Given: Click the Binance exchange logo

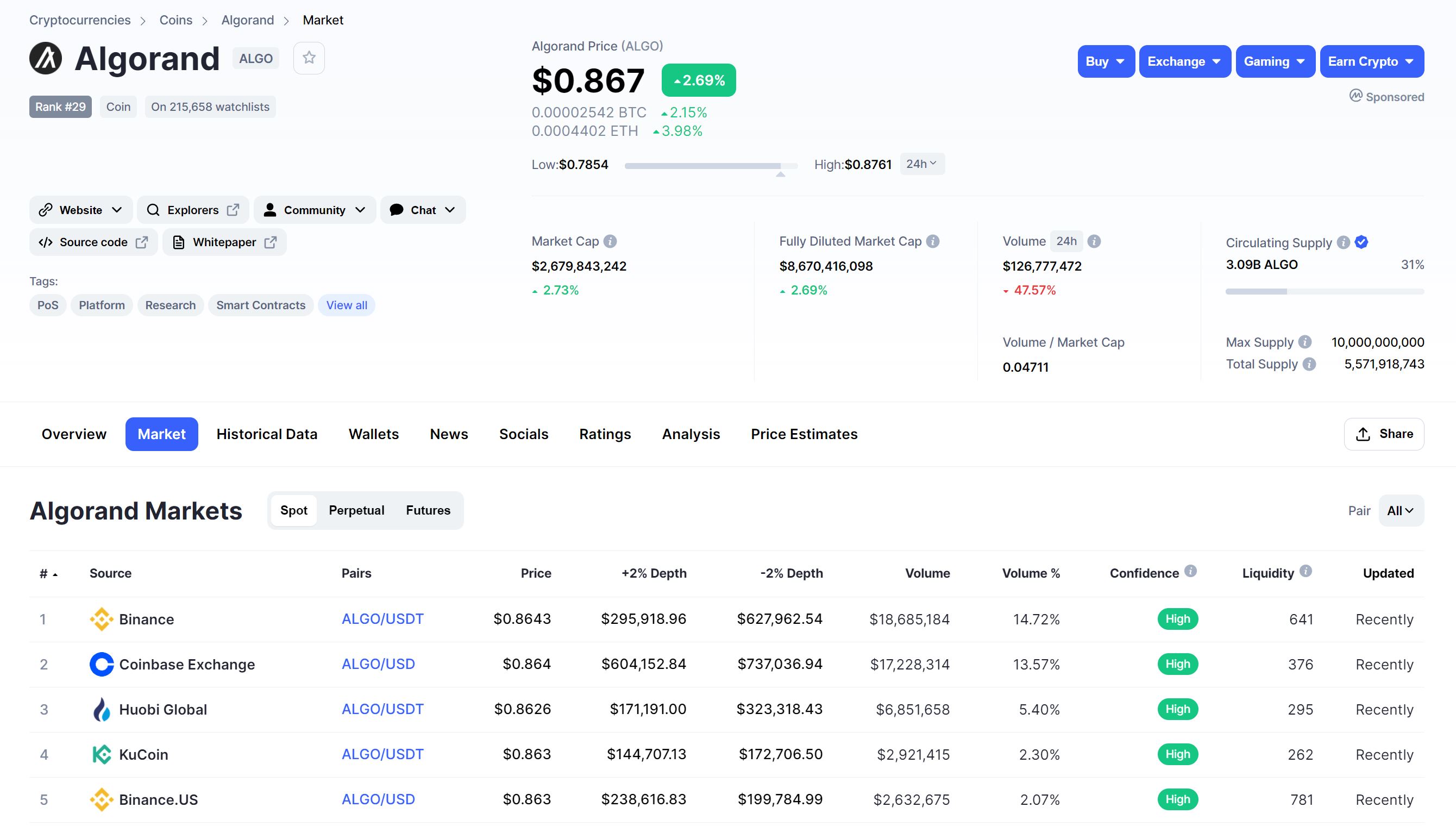Looking at the screenshot, I should point(102,619).
